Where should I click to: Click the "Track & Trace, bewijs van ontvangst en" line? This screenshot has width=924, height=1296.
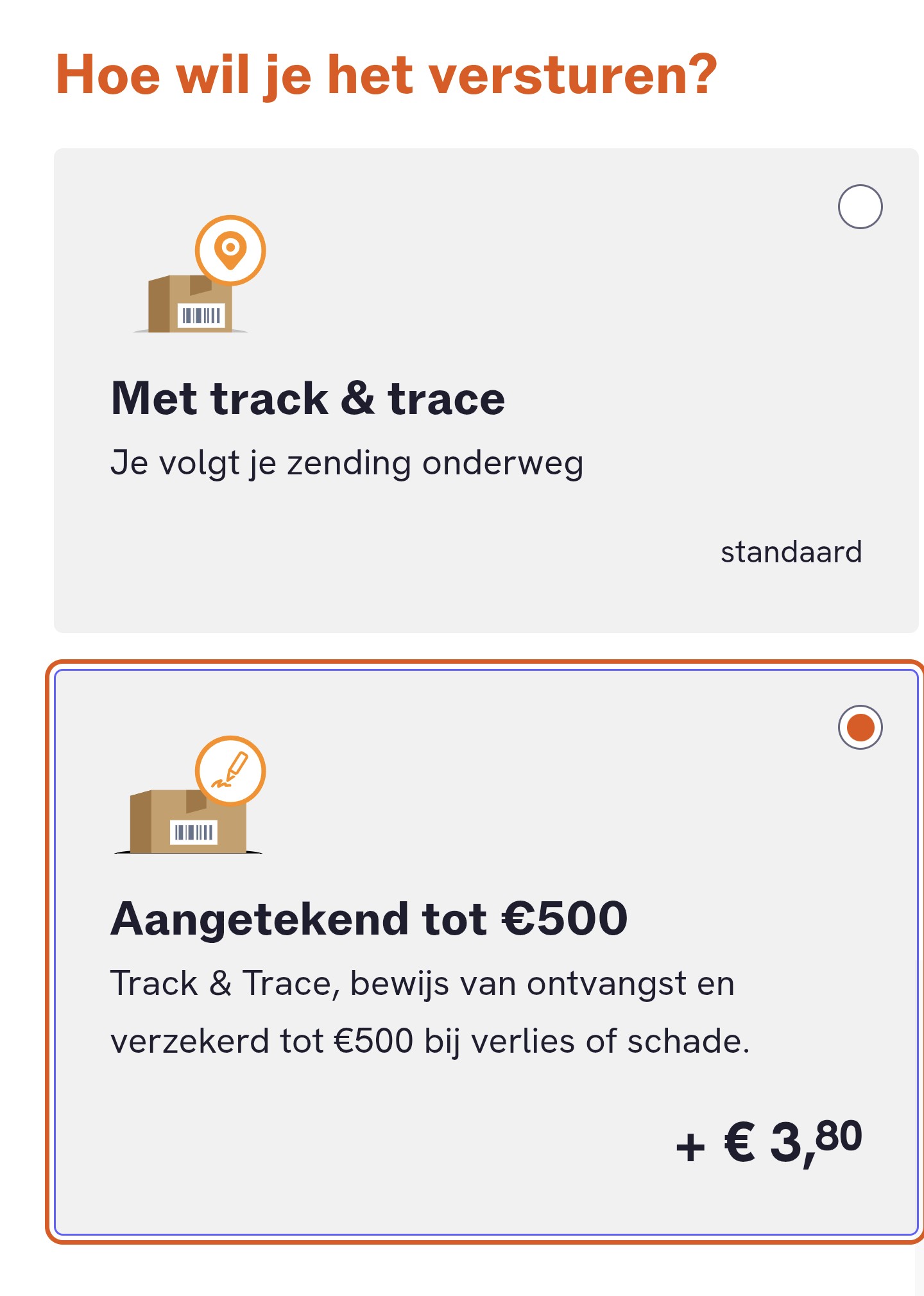pyautogui.click(x=422, y=984)
